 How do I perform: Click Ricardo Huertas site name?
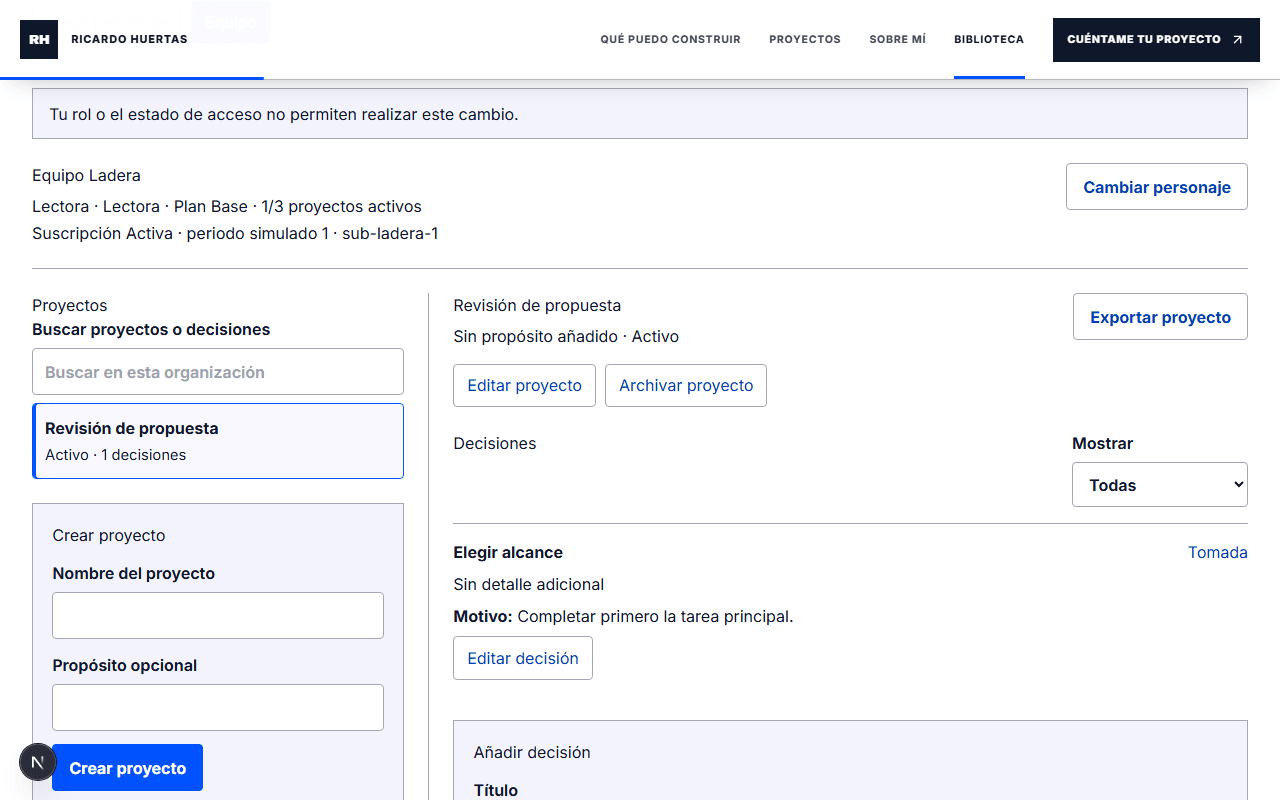129,40
